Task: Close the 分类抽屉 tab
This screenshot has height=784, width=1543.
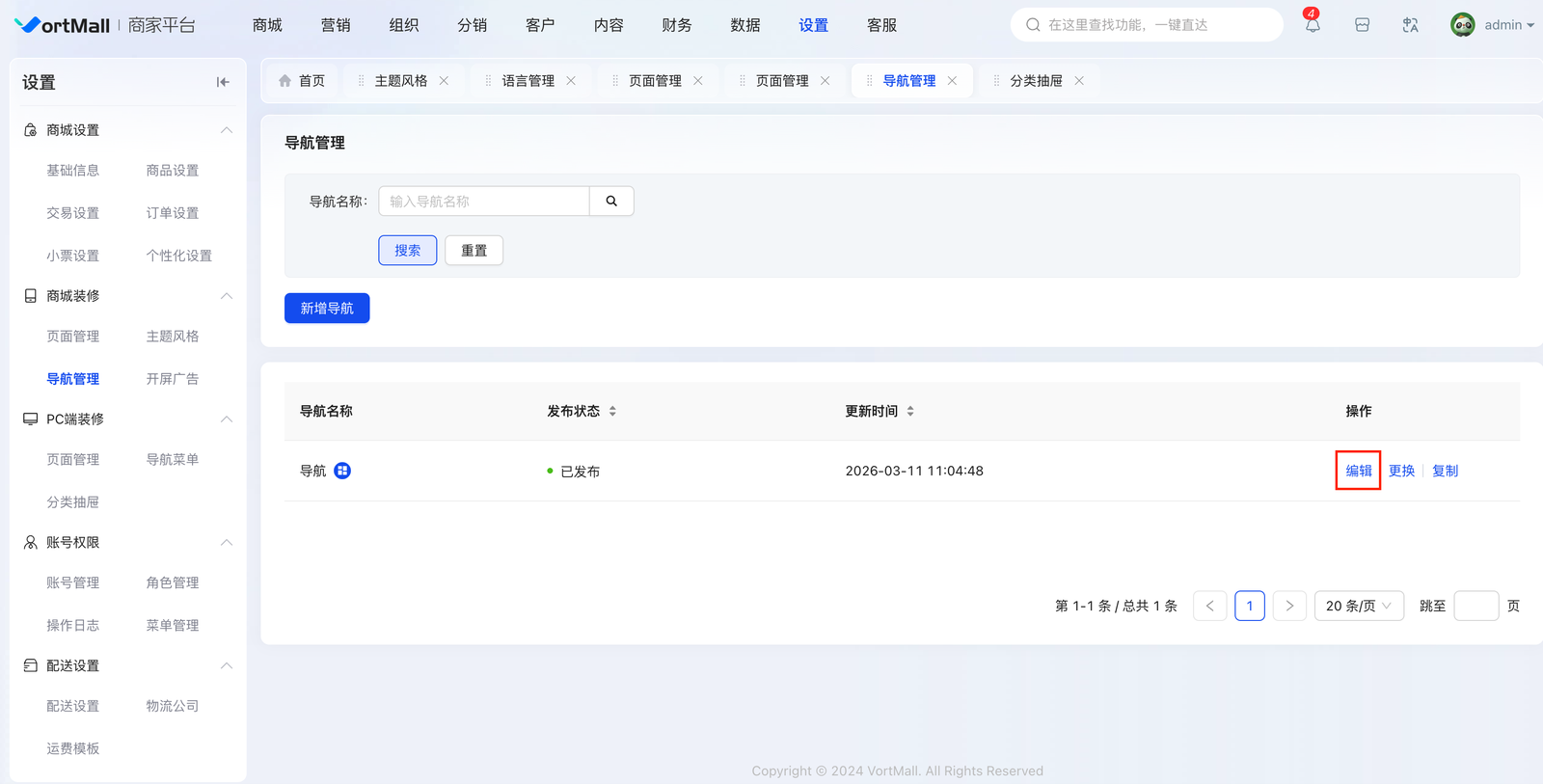Action: [x=1079, y=81]
